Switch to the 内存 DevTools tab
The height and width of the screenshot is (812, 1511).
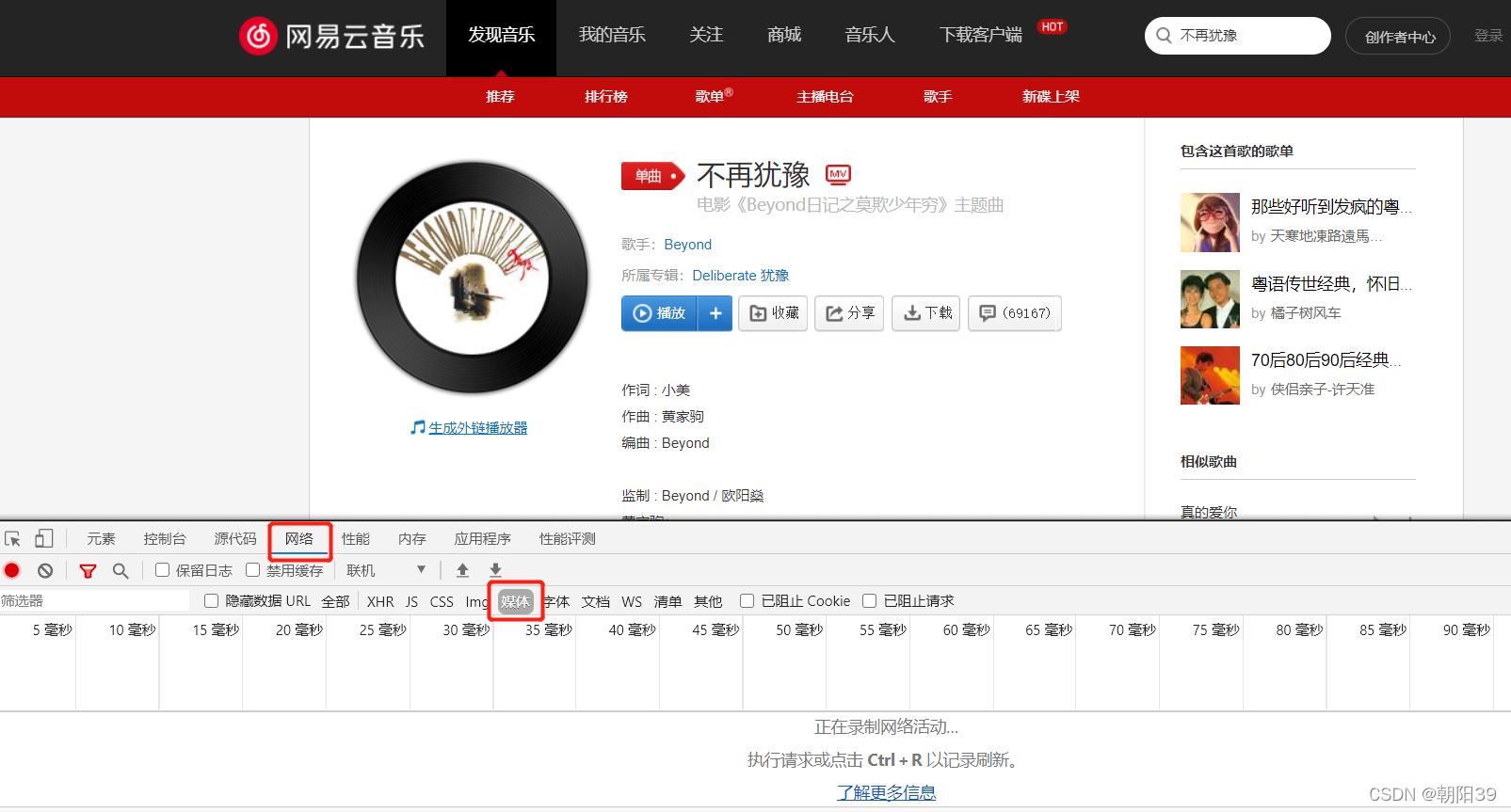click(x=412, y=539)
